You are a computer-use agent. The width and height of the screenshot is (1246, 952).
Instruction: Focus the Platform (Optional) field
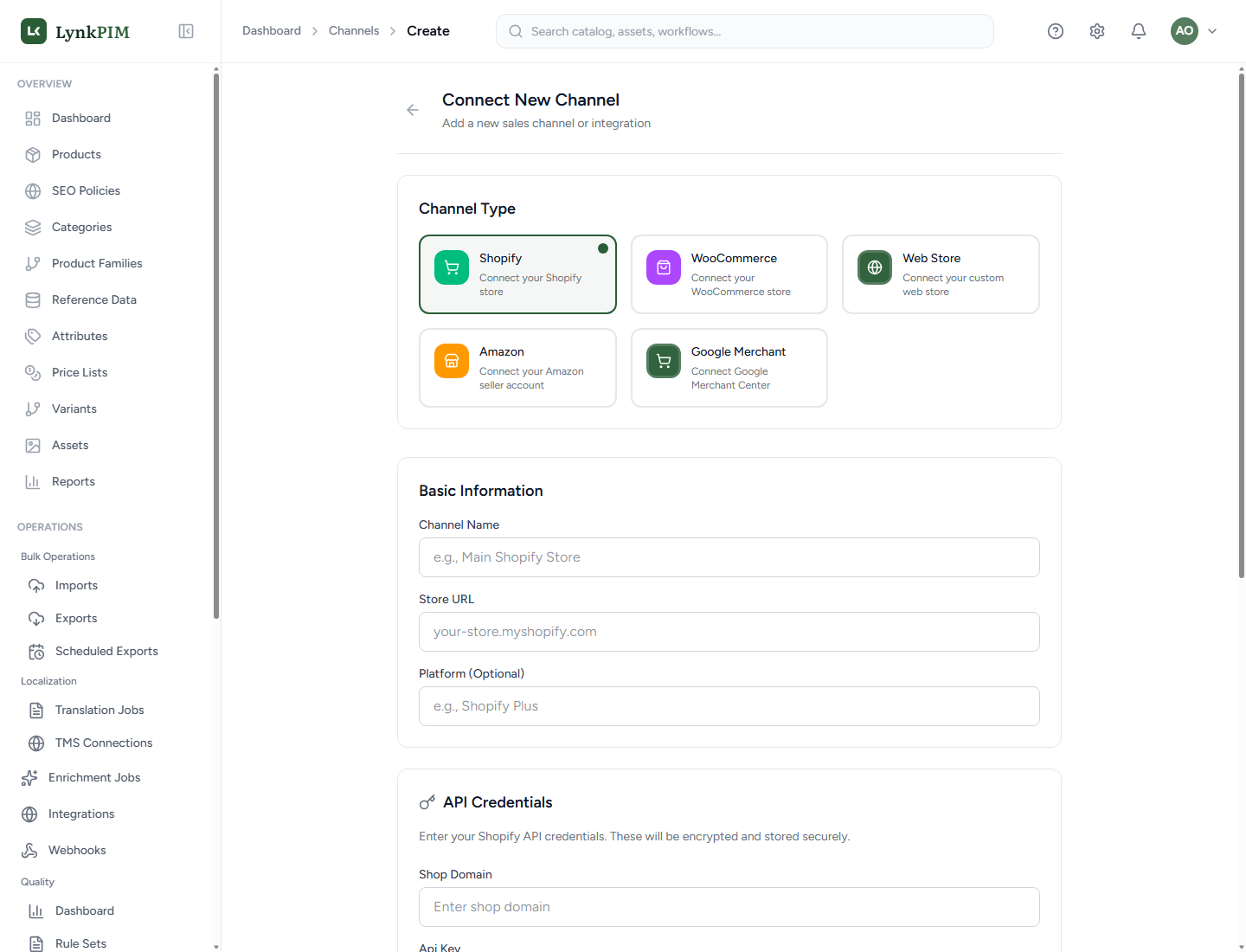click(x=729, y=706)
